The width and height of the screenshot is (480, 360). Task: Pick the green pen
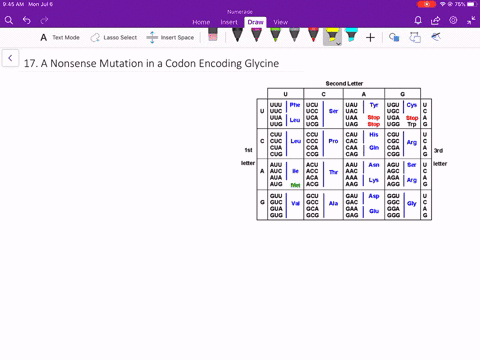pos(275,35)
